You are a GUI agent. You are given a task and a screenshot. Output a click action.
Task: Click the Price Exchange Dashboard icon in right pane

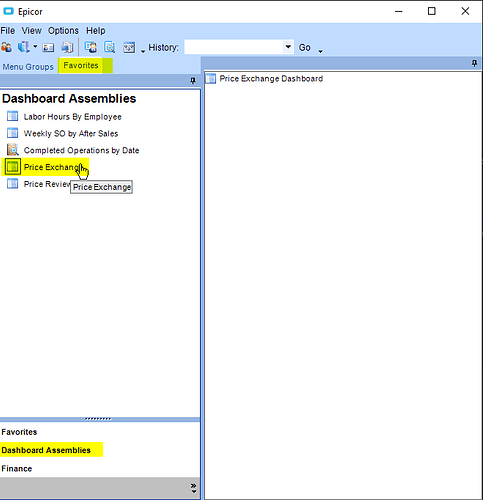(211, 79)
